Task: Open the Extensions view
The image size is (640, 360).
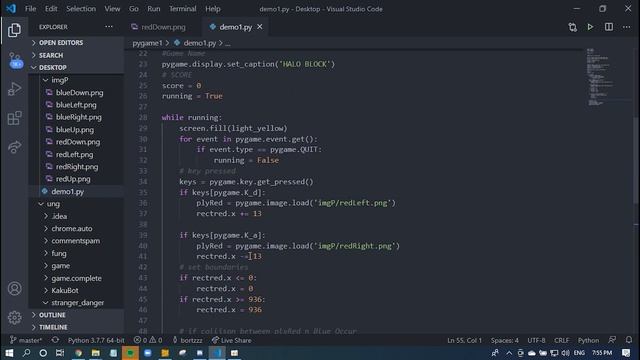Action: pos(14,118)
